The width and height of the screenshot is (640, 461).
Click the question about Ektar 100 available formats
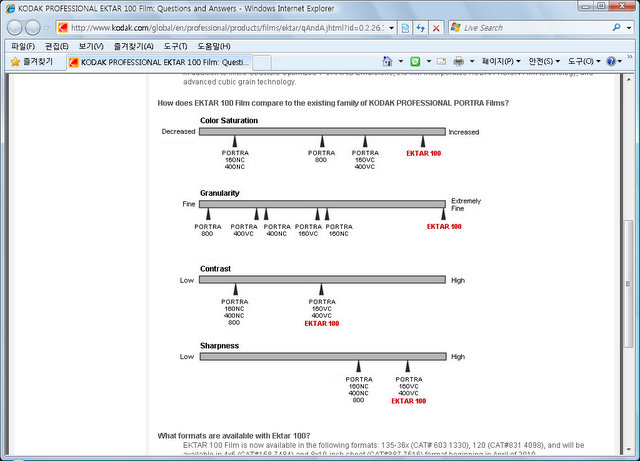[x=234, y=436]
